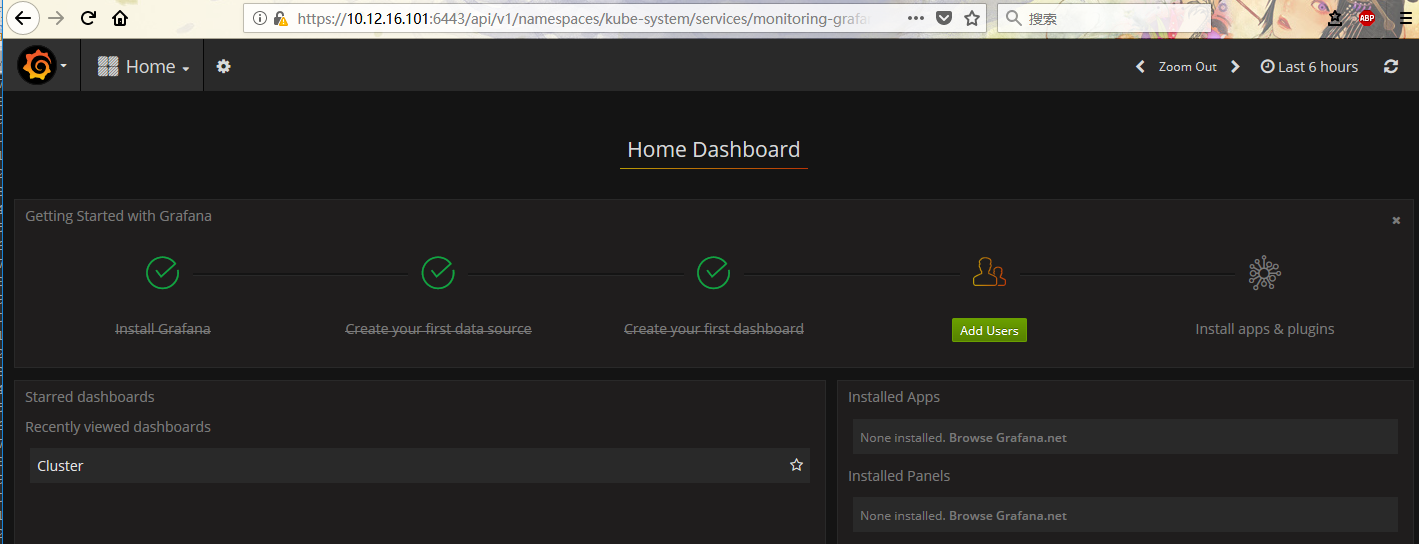The width and height of the screenshot is (1419, 544).
Task: Open dashboard settings gear
Action: coord(223,66)
